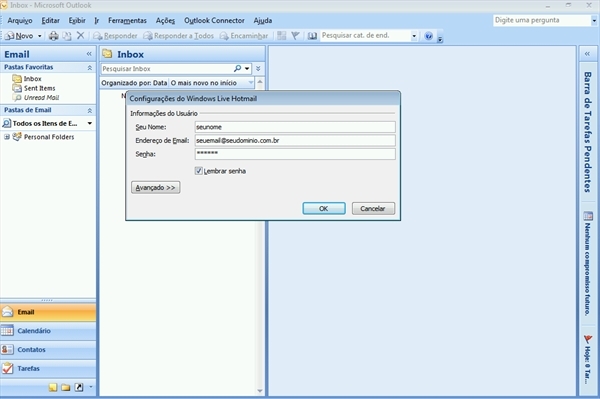Open the Calendário navigation pane
Screen dimensions: 600x399
[x=48, y=331]
